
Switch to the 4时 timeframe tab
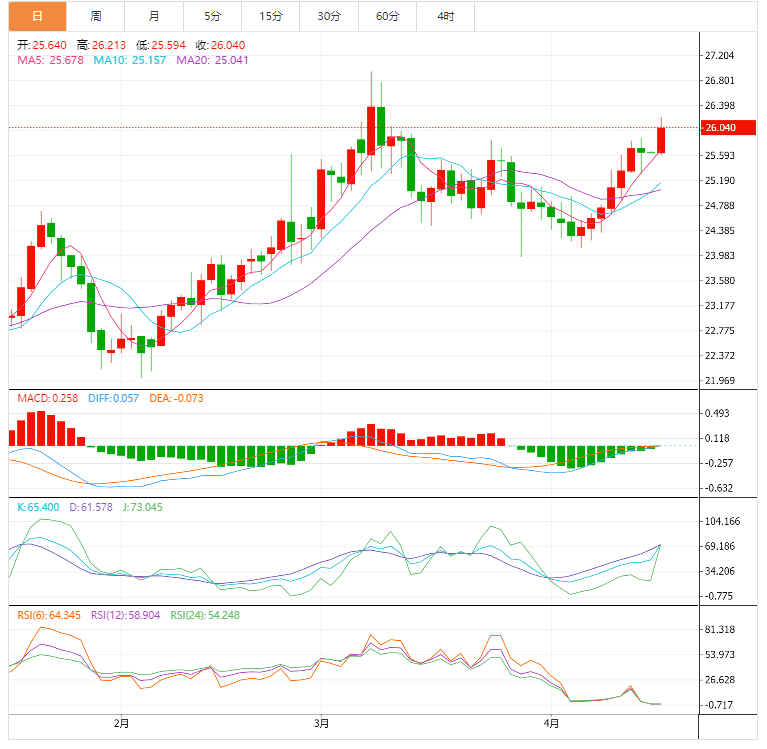[x=445, y=16]
